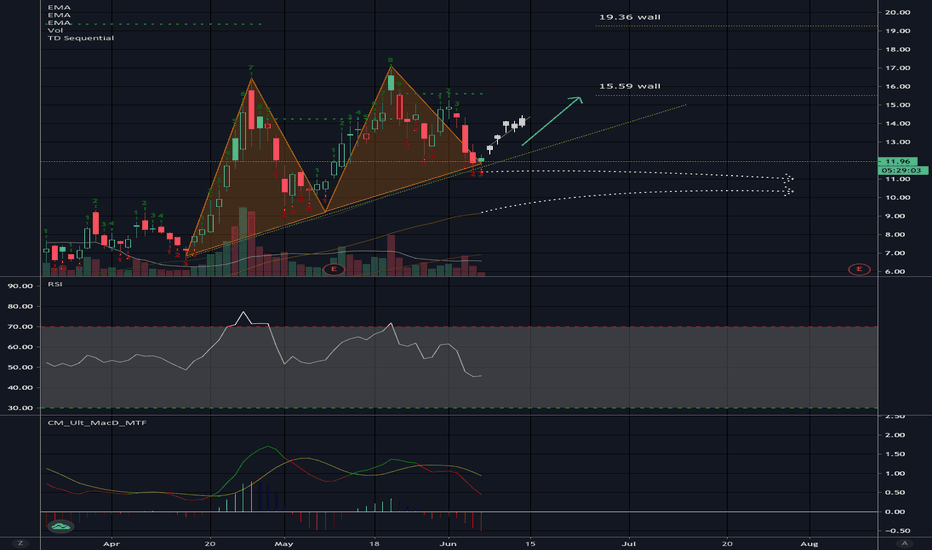The width and height of the screenshot is (932, 550).
Task: Click the upcoming earnings E marker near Aug
Action: tap(859, 269)
